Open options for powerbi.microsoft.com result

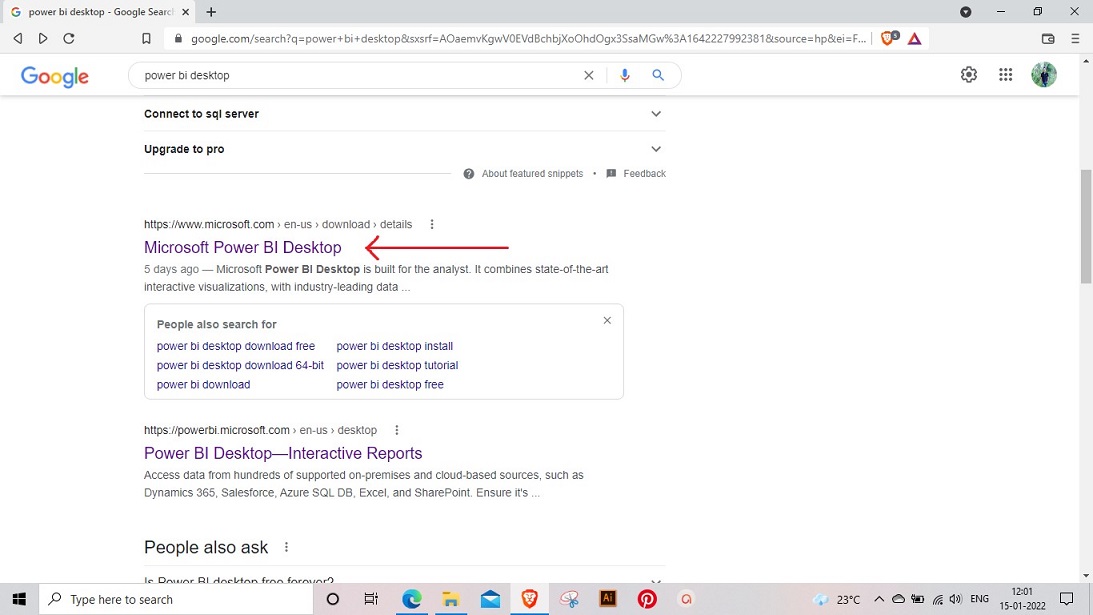[397, 430]
